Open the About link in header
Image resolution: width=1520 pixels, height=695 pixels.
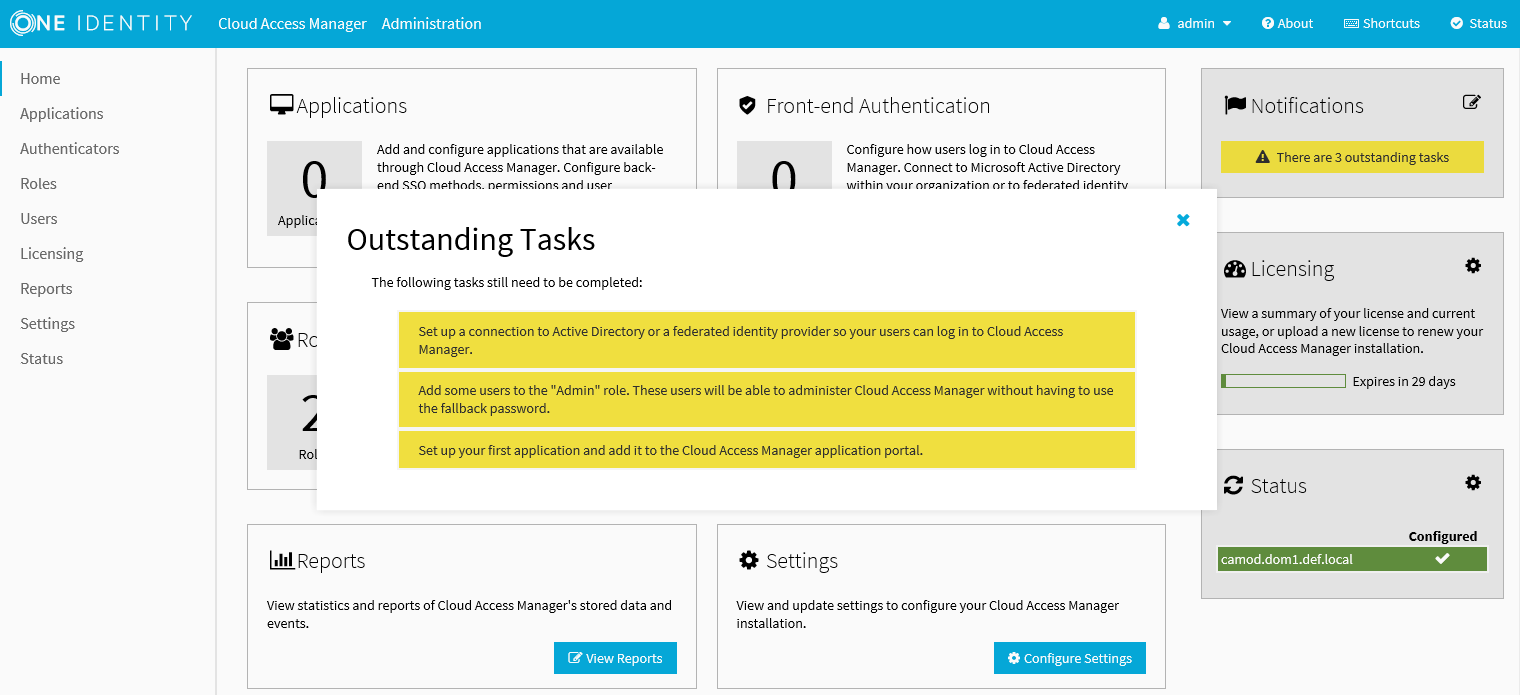pos(1287,23)
